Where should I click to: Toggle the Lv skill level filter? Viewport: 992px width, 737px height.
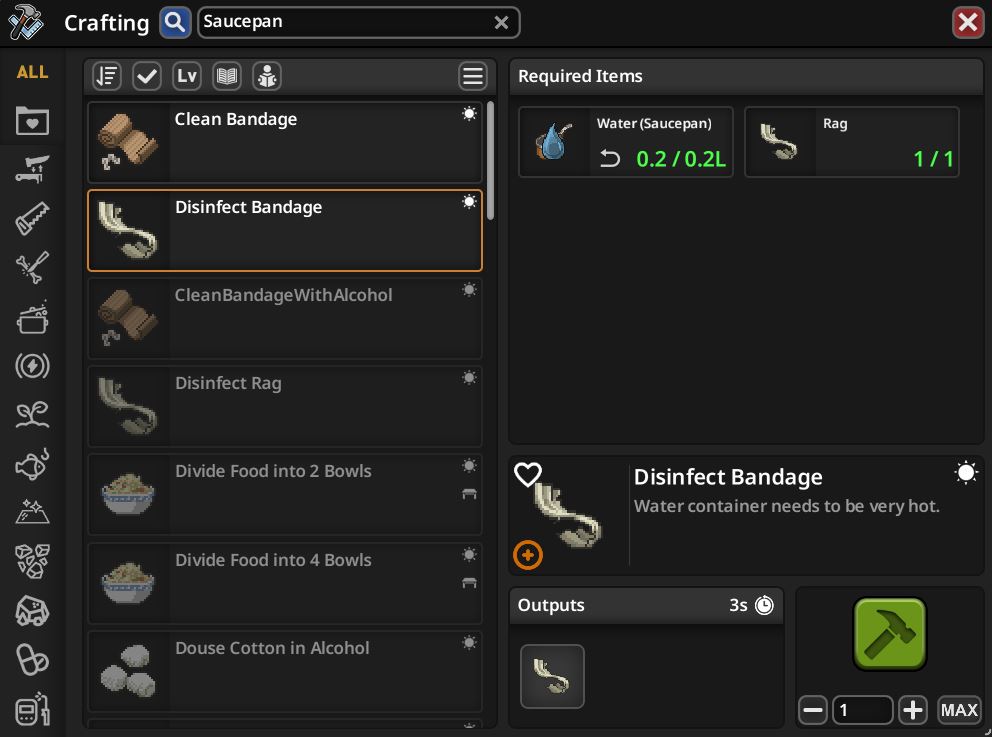187,77
